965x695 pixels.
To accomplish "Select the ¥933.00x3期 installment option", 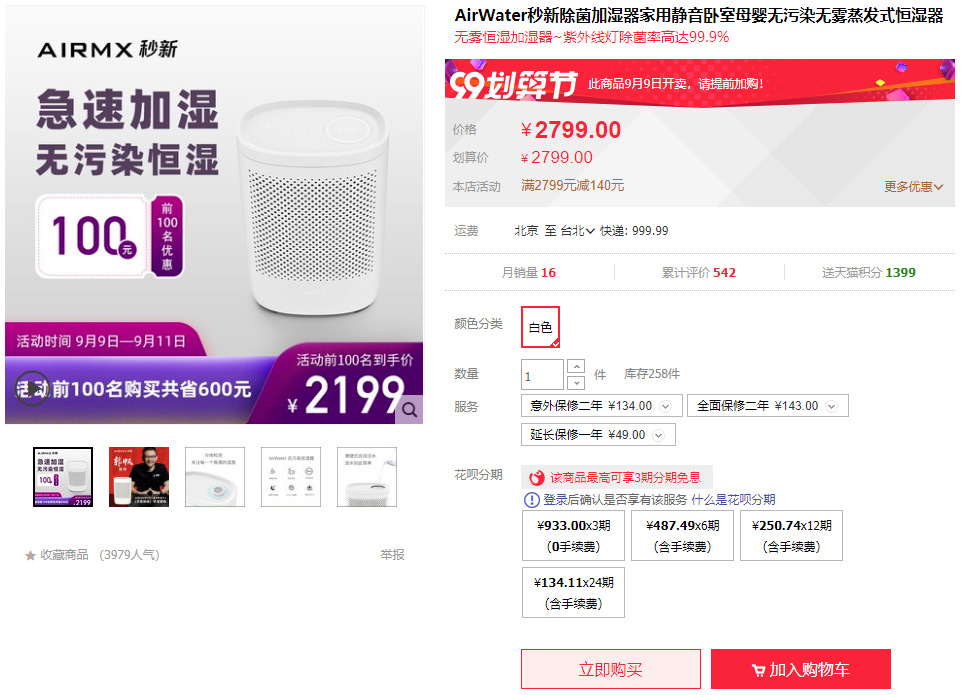I will 572,535.
